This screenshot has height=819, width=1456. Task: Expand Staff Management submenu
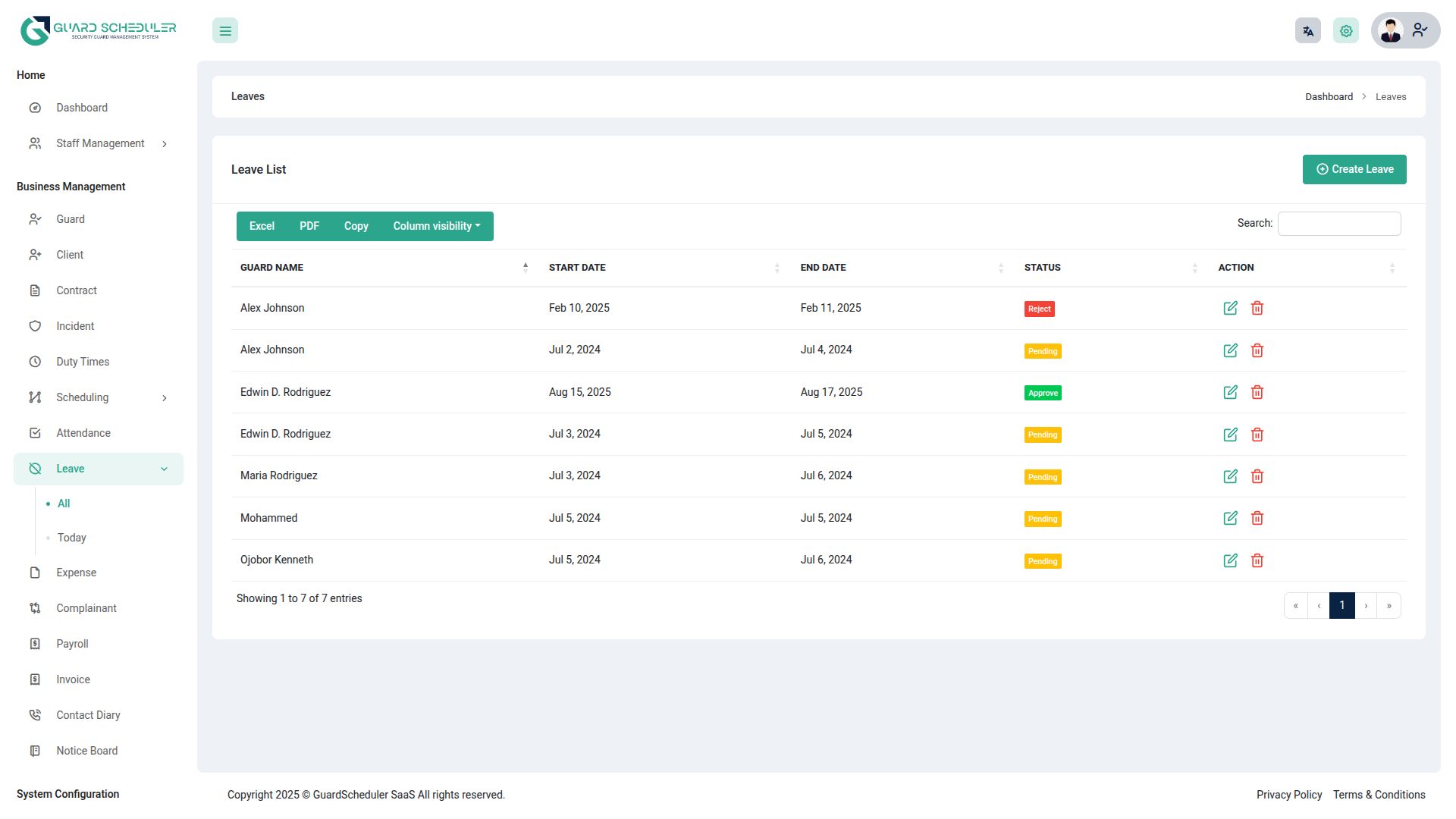coord(100,143)
